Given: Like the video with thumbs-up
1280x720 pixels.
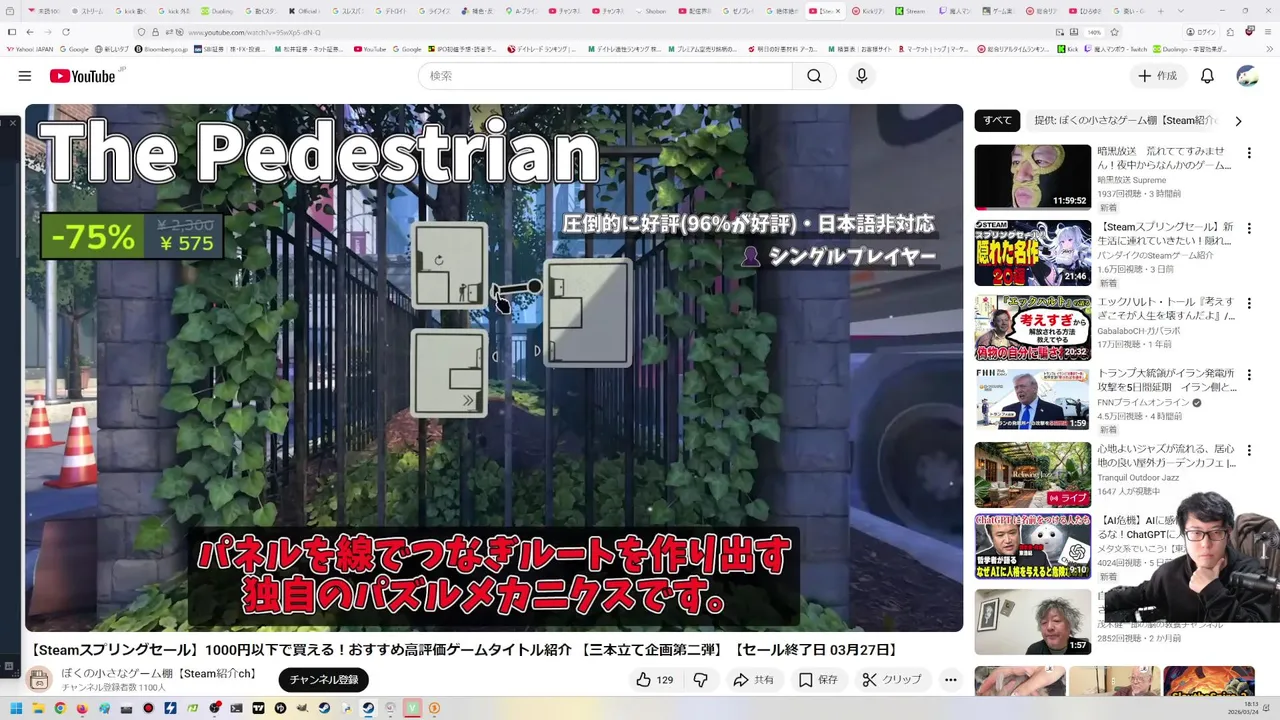Looking at the screenshot, I should tap(654, 680).
